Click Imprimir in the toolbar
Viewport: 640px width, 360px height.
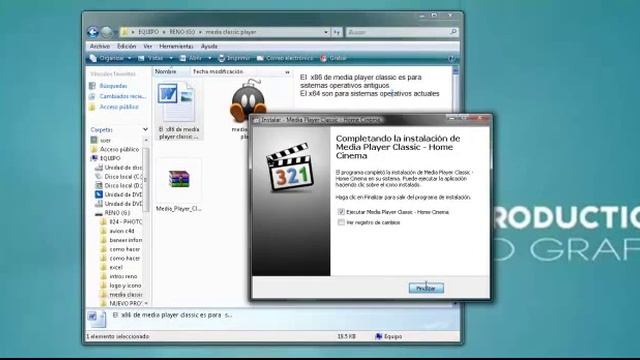tap(234, 58)
